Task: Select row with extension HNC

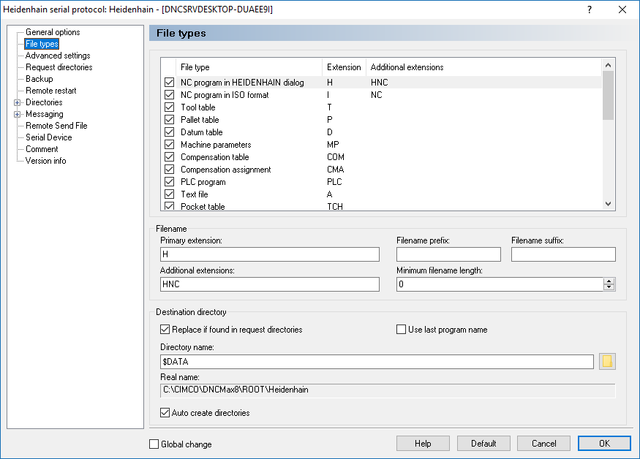Action: tap(382, 82)
